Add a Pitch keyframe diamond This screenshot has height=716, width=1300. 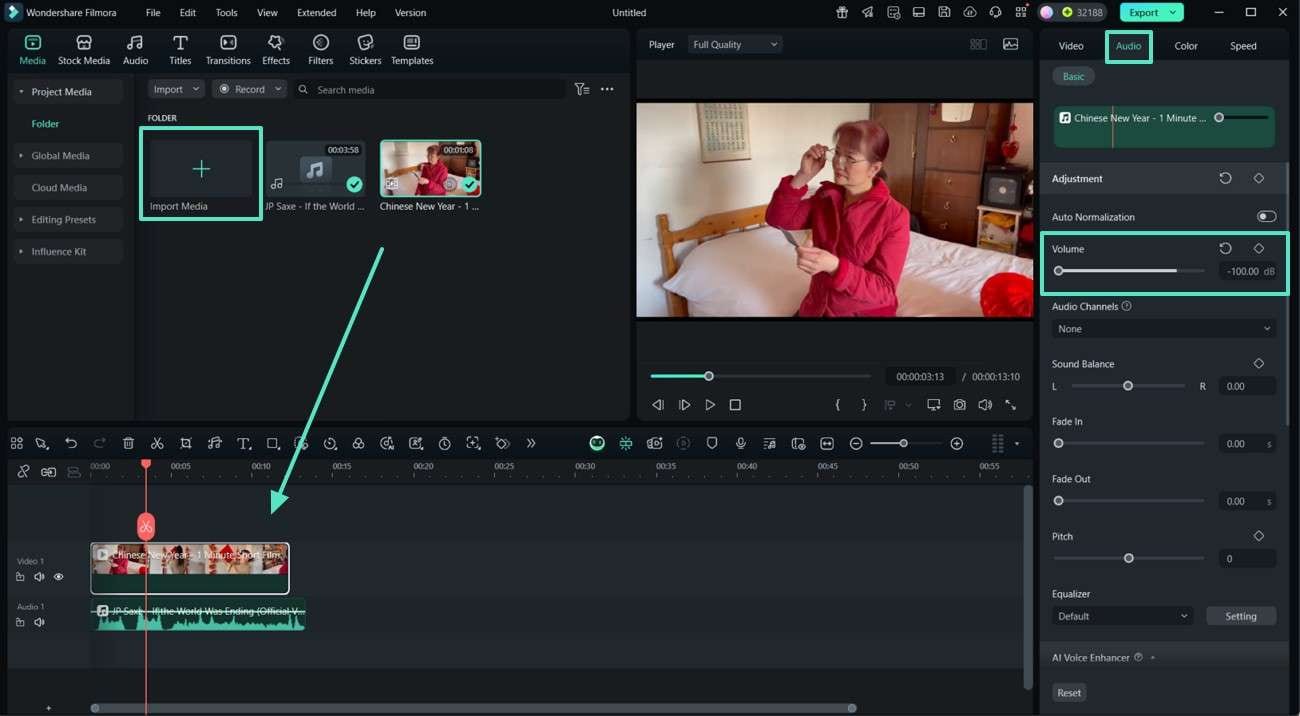(1259, 536)
